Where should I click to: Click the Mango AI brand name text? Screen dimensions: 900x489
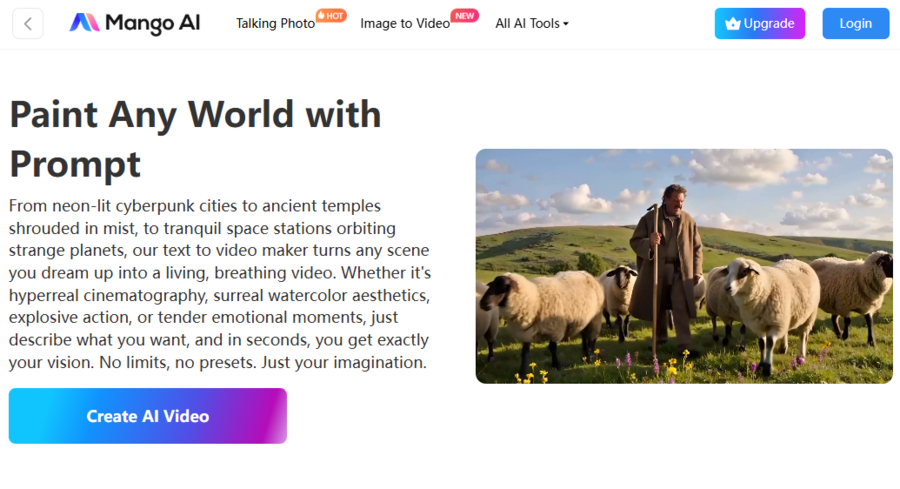coord(152,24)
